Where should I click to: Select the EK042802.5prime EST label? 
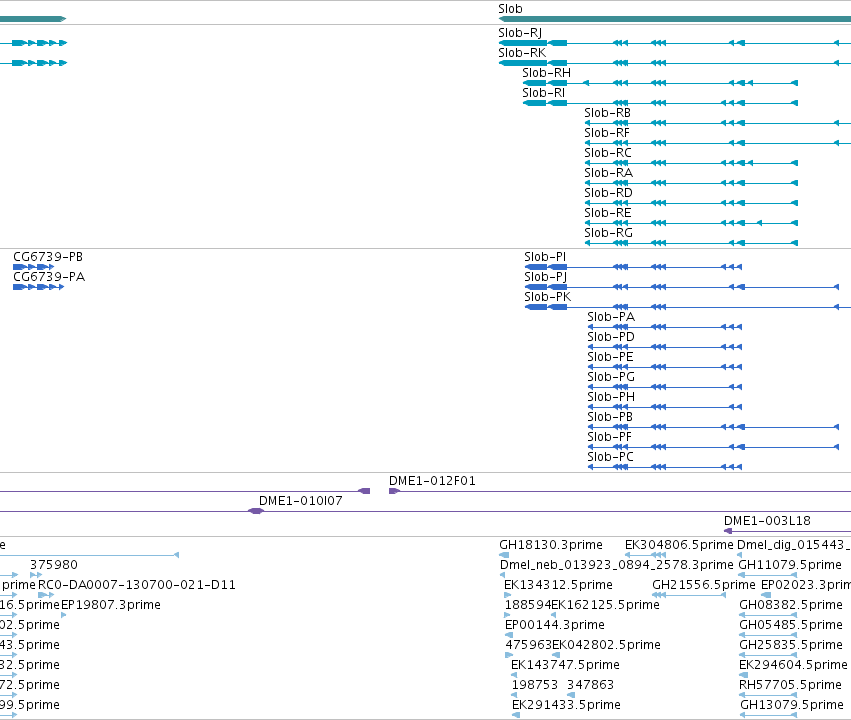[x=606, y=645]
